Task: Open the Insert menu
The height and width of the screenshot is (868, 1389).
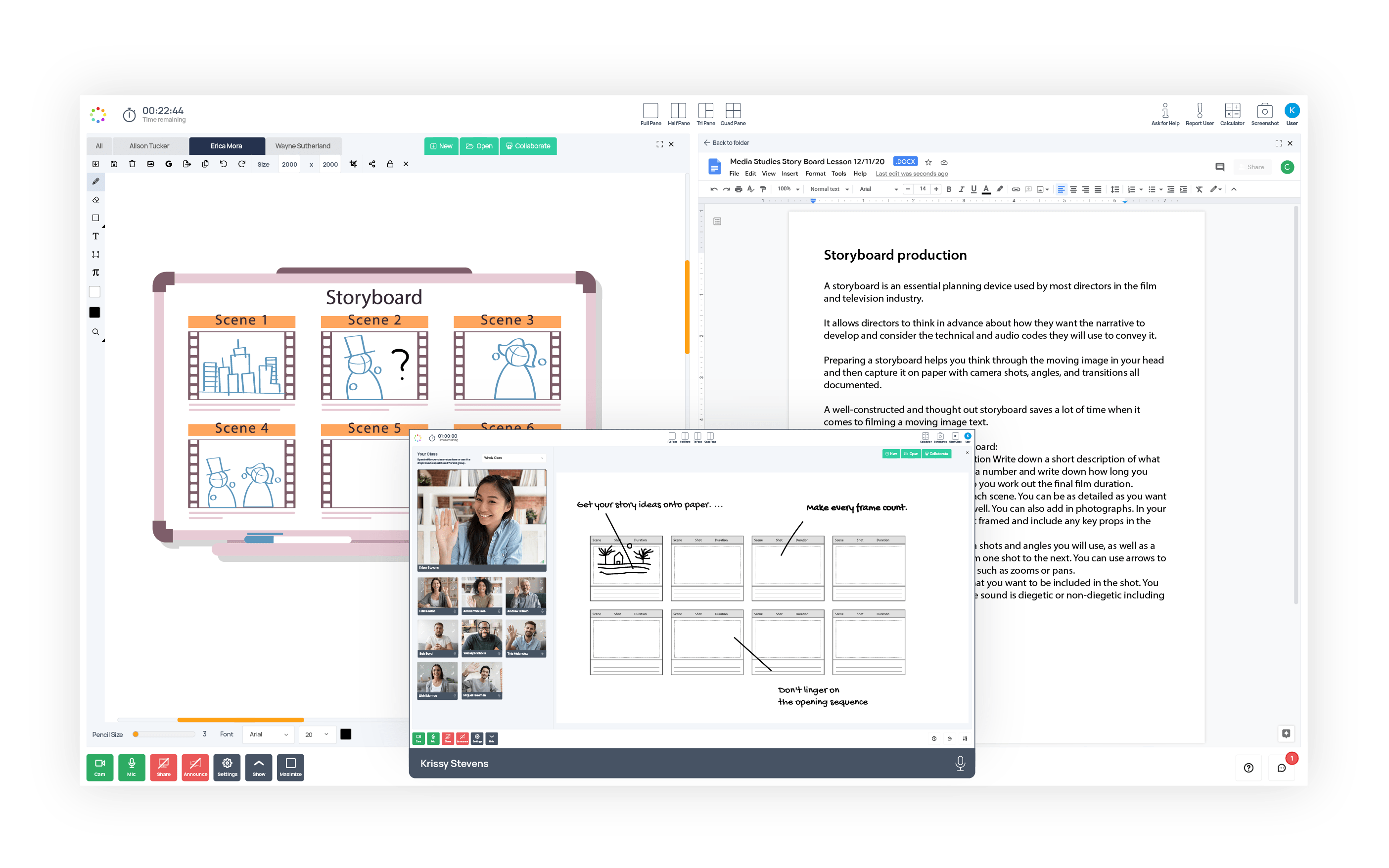Action: tap(789, 174)
